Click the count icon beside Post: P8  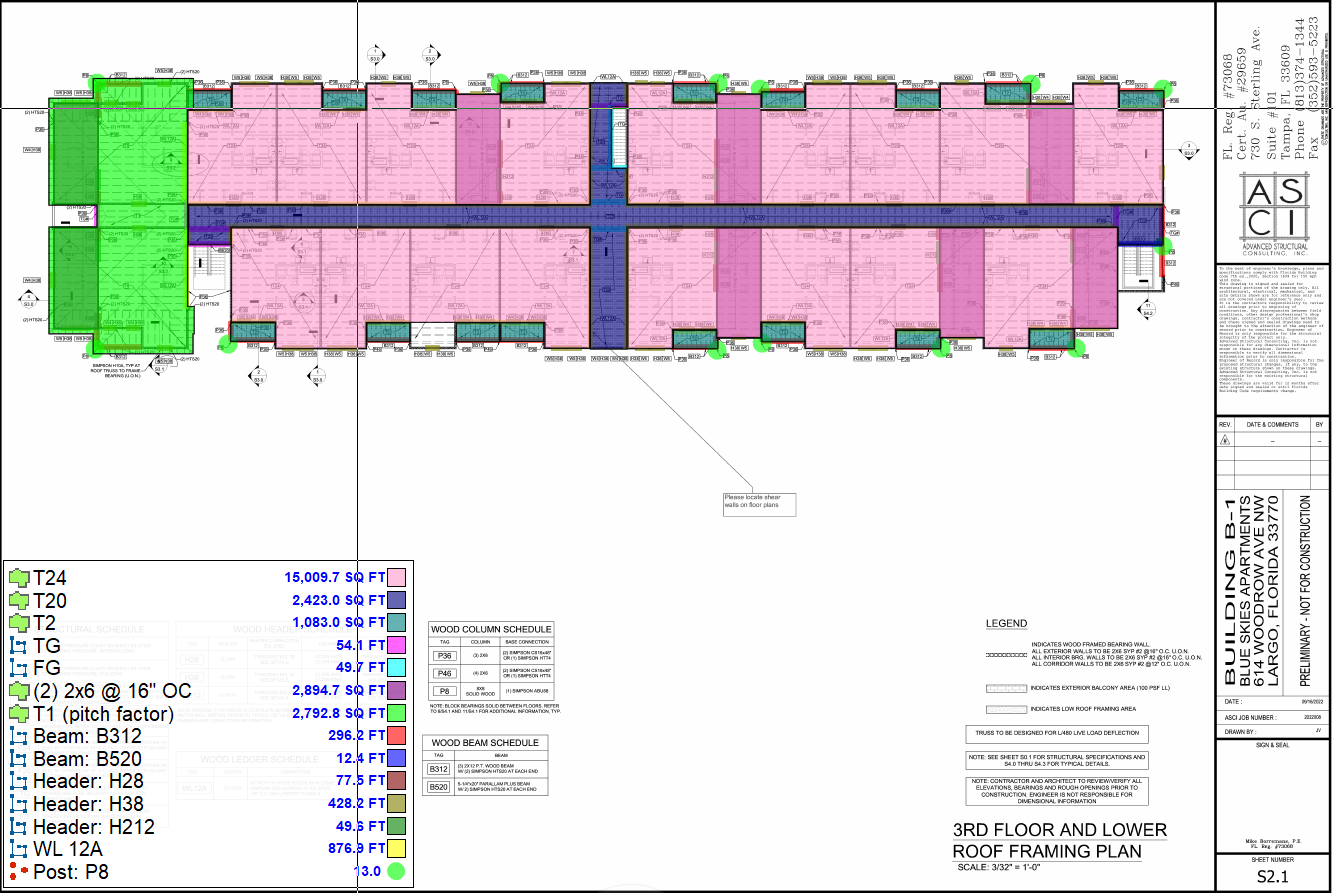tap(19, 871)
